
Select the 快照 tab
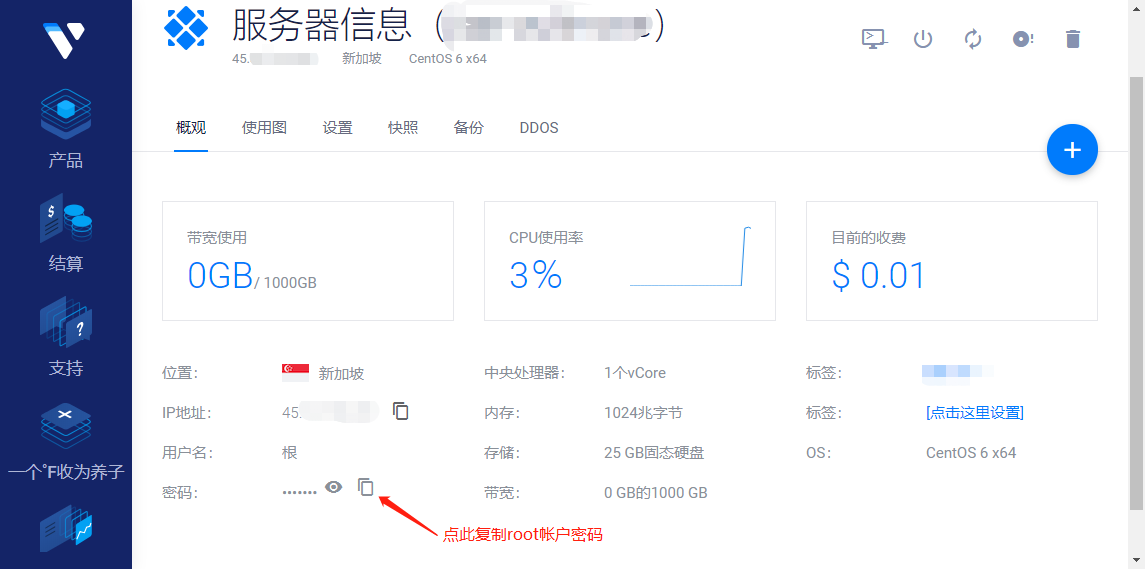coord(403,128)
